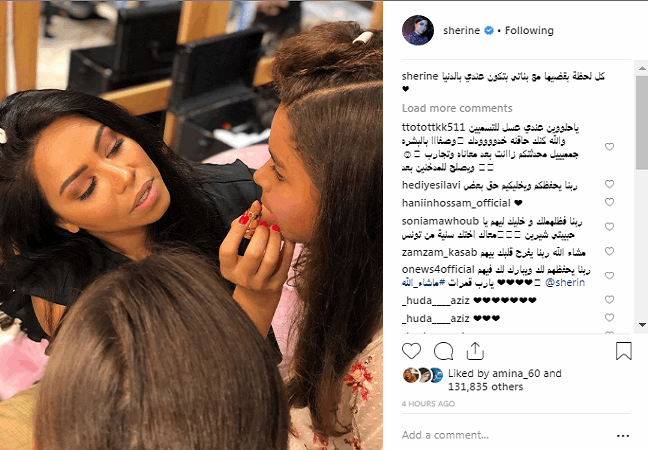This screenshot has width=648, height=450.
Task: Like haniinhossam_official's comment
Action: click(609, 202)
